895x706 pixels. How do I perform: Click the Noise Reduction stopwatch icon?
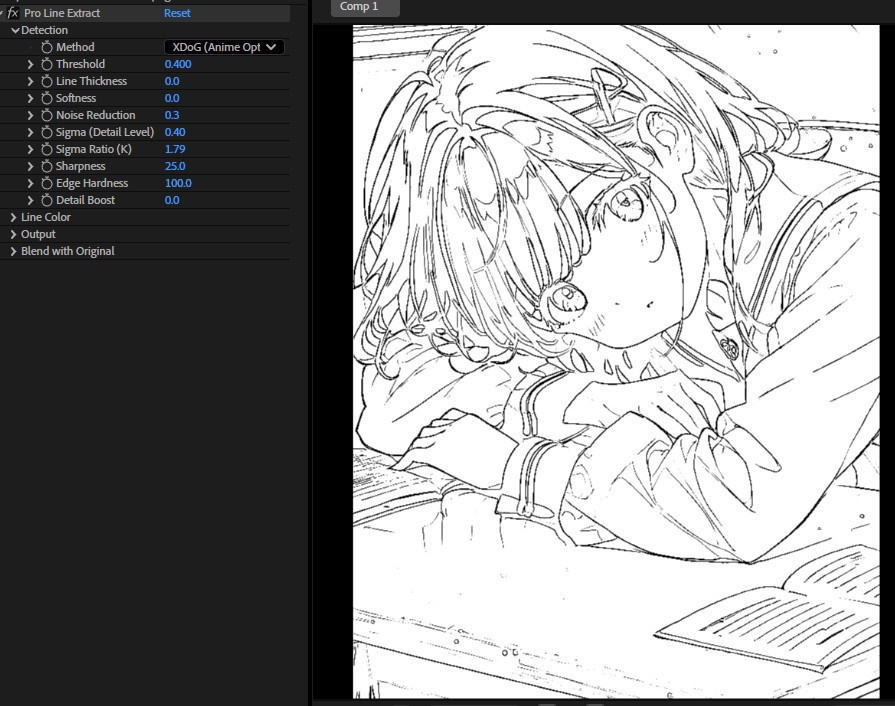tap(47, 115)
